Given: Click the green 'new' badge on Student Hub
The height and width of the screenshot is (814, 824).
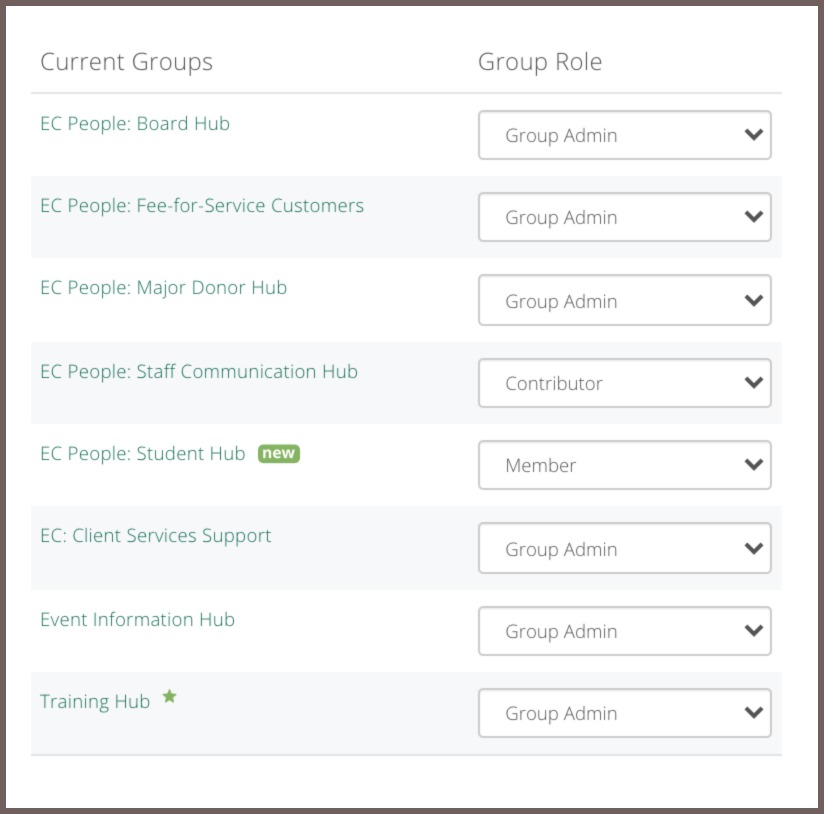Looking at the screenshot, I should [279, 454].
